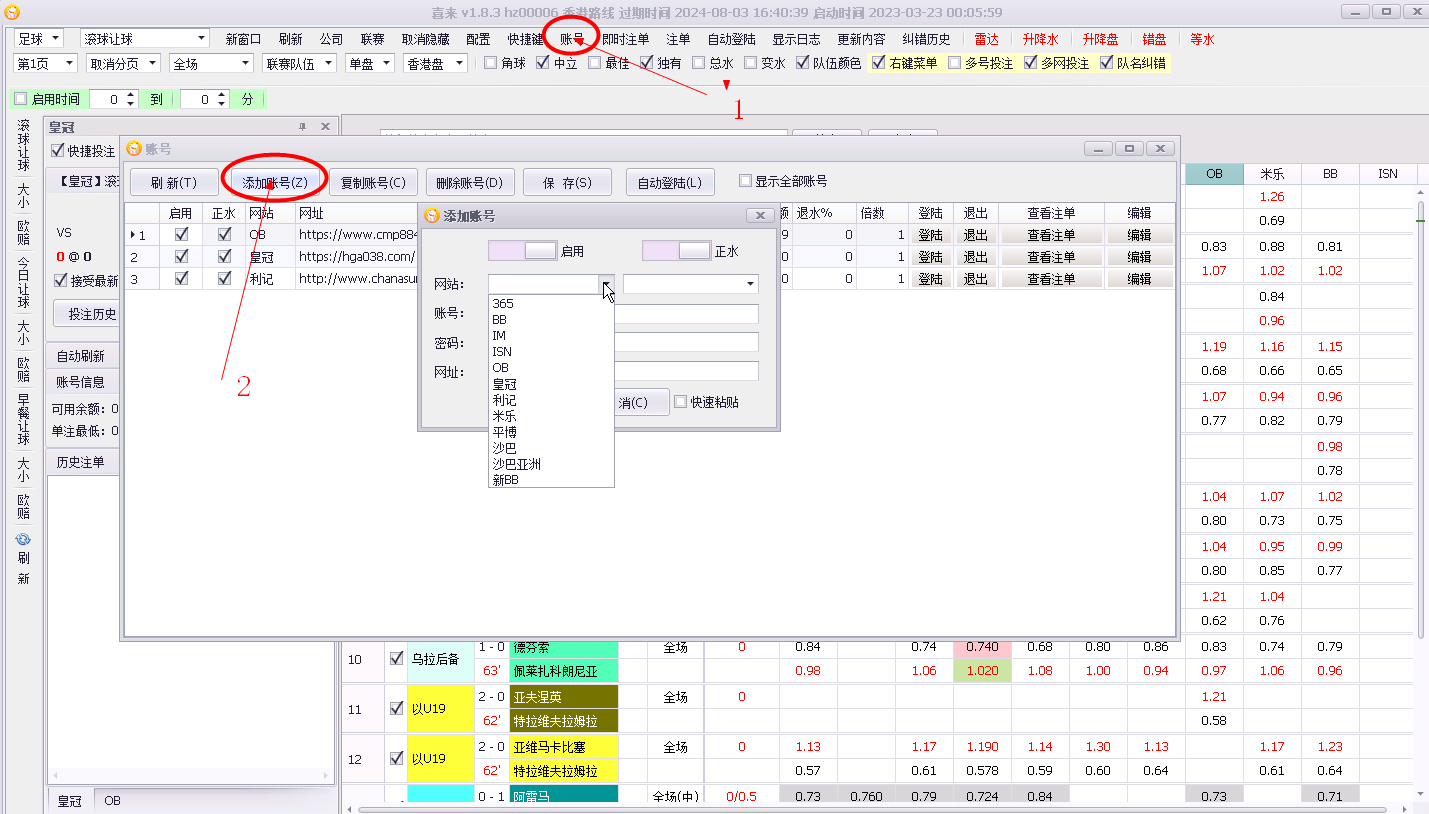Click the app logo icon in the title bar
Image resolution: width=1429 pixels, height=814 pixels.
coord(11,12)
